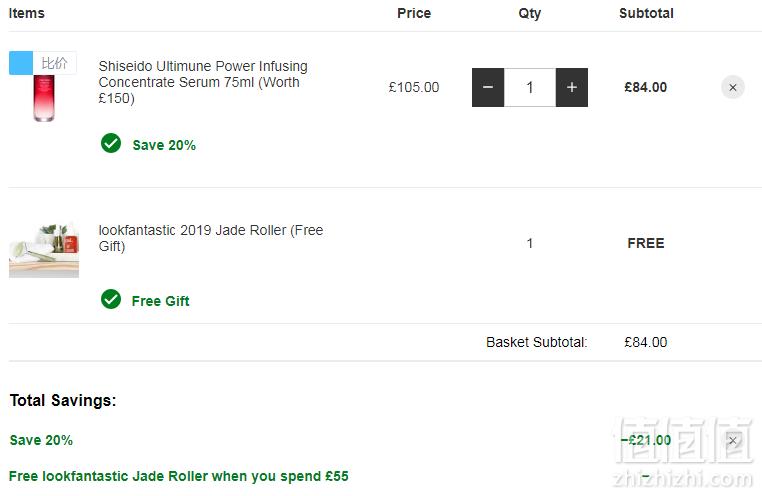Remove the Save 20% discount code
This screenshot has width=762, height=496.
[733, 441]
